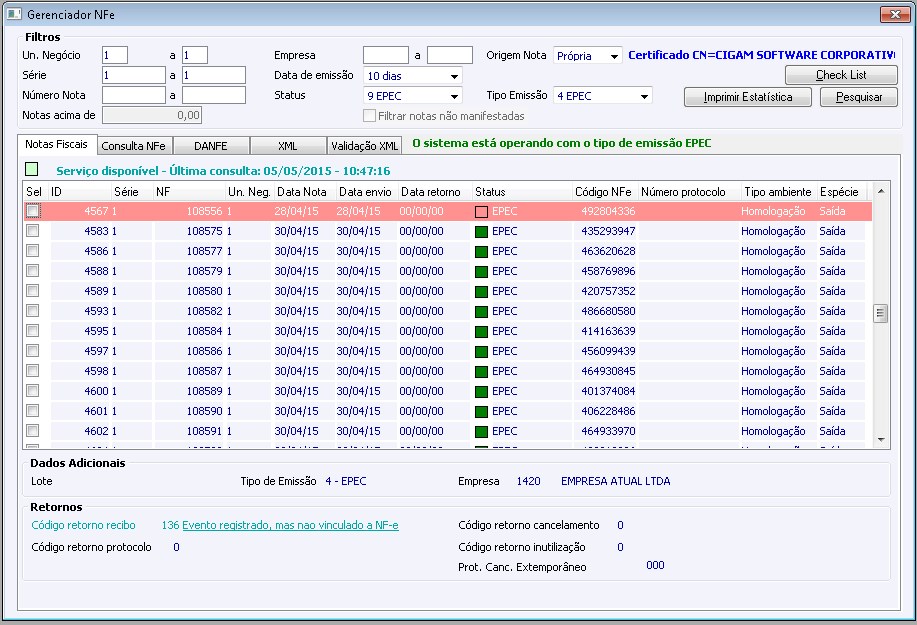Viewport: 917px width, 625px height.
Task: Click the green service status indicator square
Action: 32,169
